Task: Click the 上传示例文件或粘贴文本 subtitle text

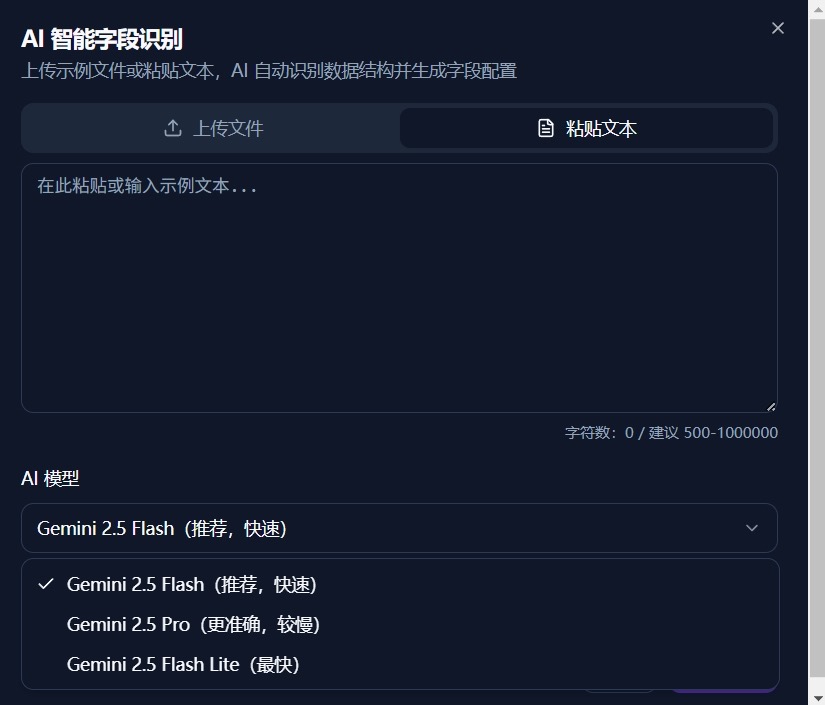Action: point(269,70)
